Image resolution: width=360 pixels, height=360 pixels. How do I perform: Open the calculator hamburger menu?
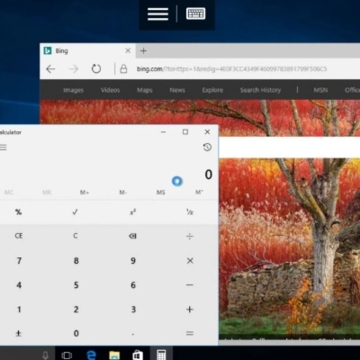point(3,147)
